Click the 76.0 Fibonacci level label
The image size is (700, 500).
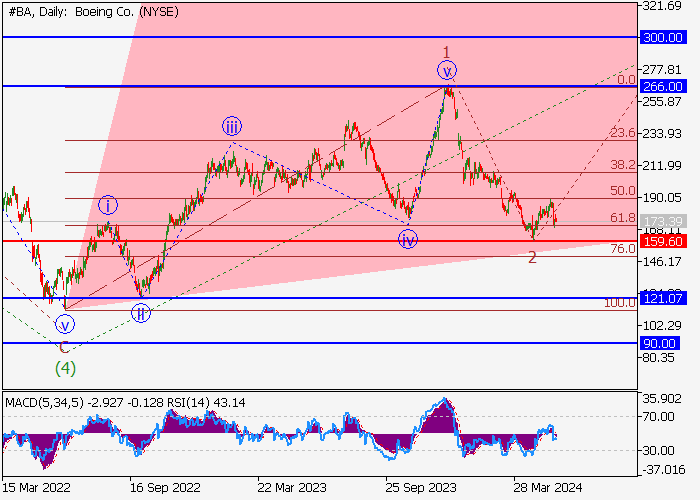pos(623,249)
